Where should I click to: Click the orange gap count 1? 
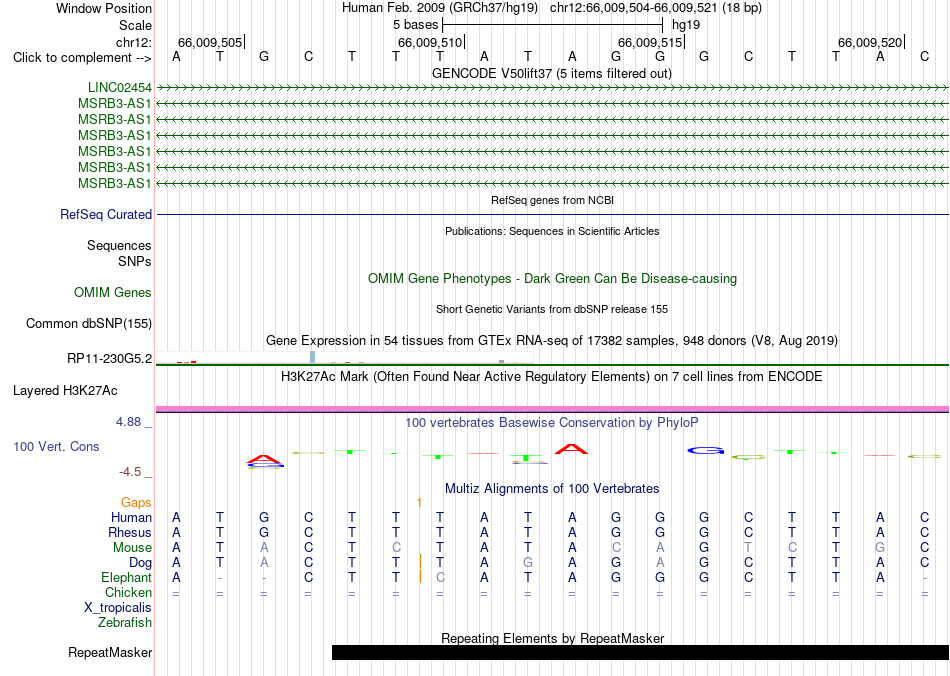tap(419, 503)
